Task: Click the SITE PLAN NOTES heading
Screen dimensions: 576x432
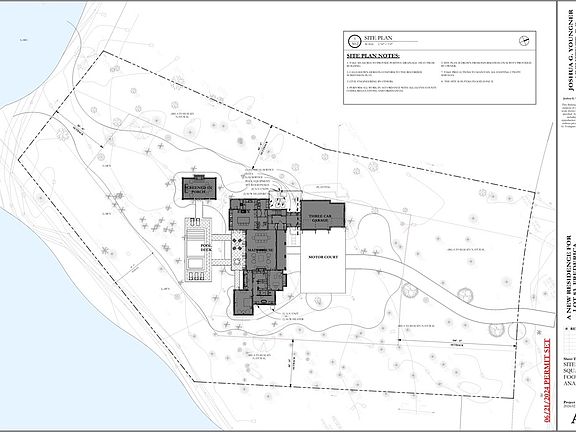Action: 373,56
